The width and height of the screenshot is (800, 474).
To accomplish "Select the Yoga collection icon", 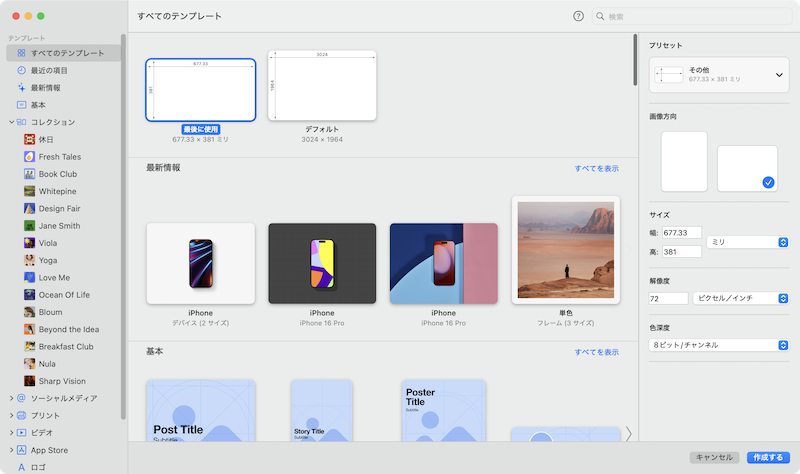I will [x=29, y=260].
